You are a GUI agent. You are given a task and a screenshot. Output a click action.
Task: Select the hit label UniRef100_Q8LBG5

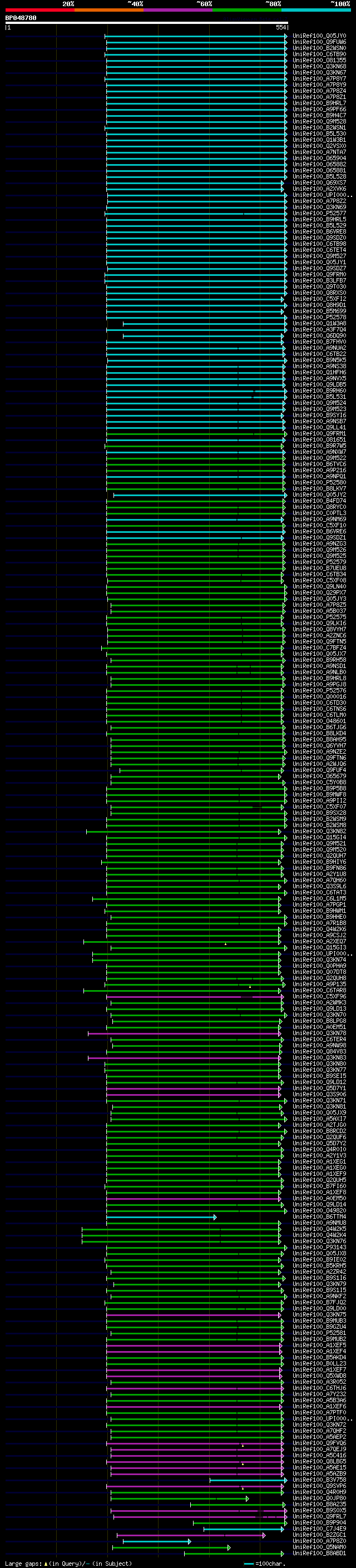click(319, 1461)
